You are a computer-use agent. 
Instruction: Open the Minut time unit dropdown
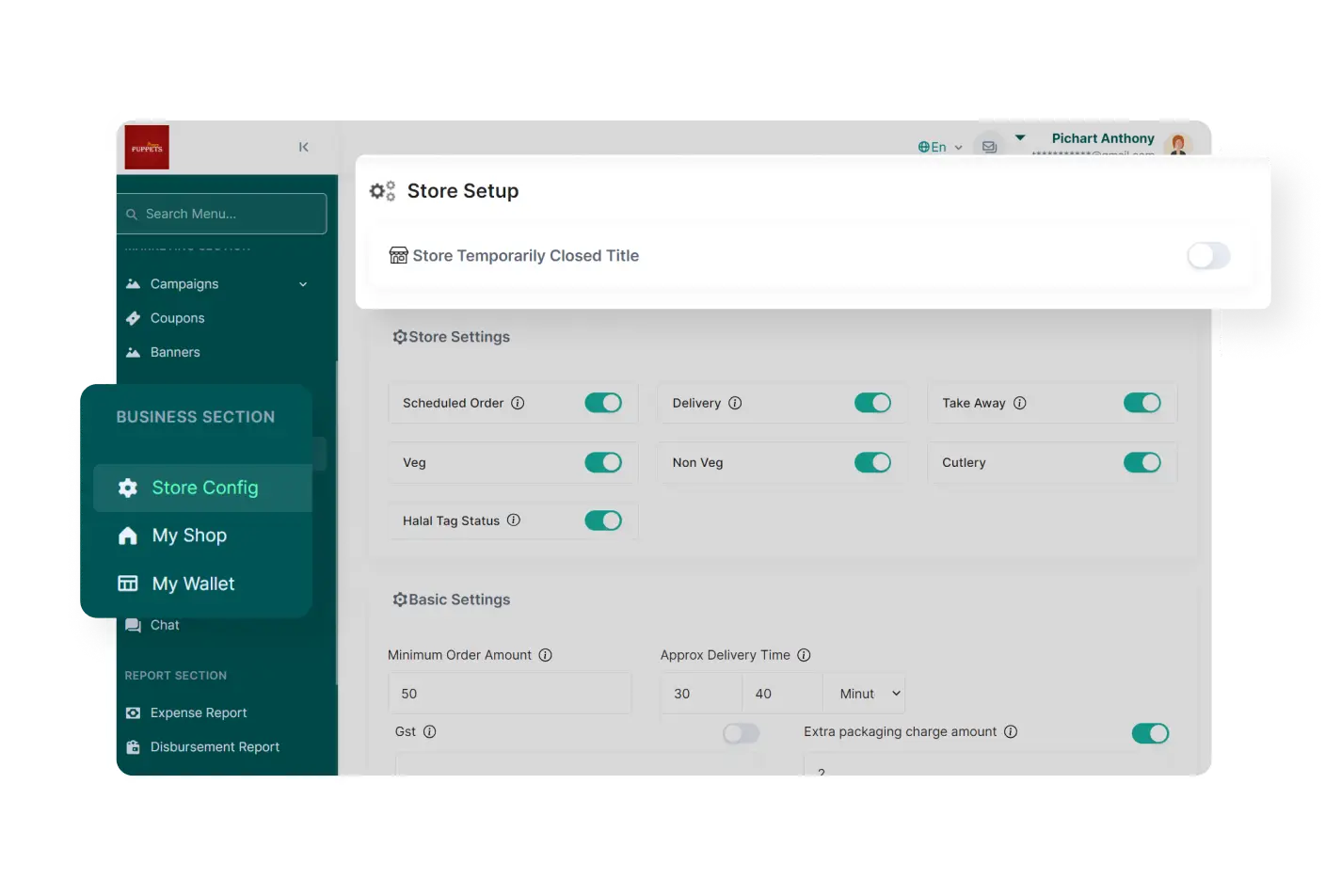[x=864, y=694]
